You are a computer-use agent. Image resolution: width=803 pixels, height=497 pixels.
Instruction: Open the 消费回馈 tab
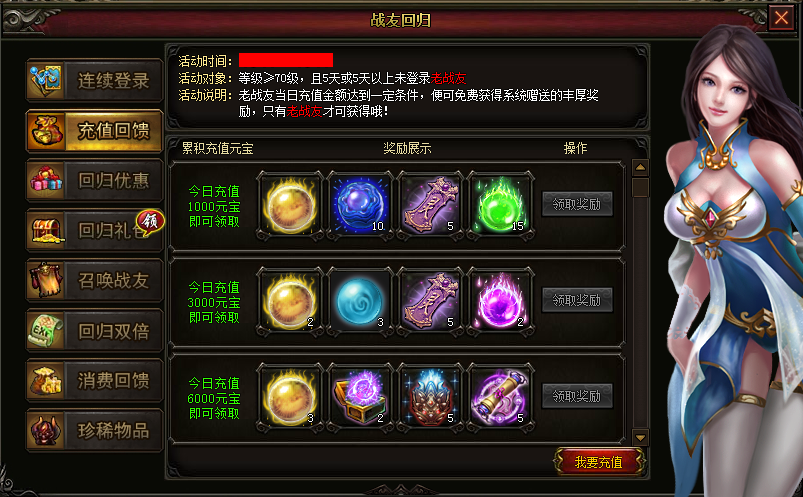click(x=95, y=380)
